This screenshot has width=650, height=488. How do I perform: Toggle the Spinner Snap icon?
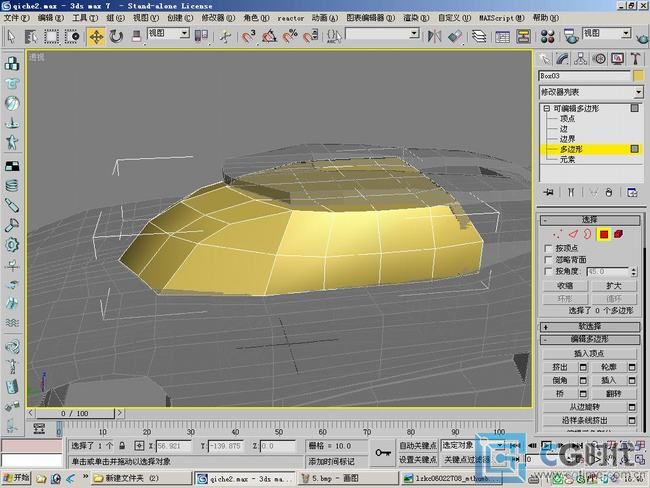[x=311, y=36]
